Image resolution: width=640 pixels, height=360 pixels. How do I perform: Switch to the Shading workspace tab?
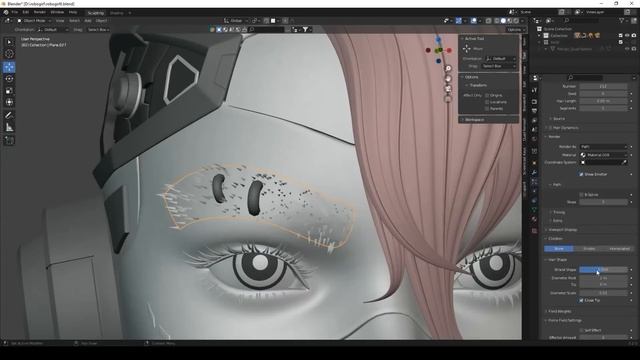pyautogui.click(x=116, y=13)
